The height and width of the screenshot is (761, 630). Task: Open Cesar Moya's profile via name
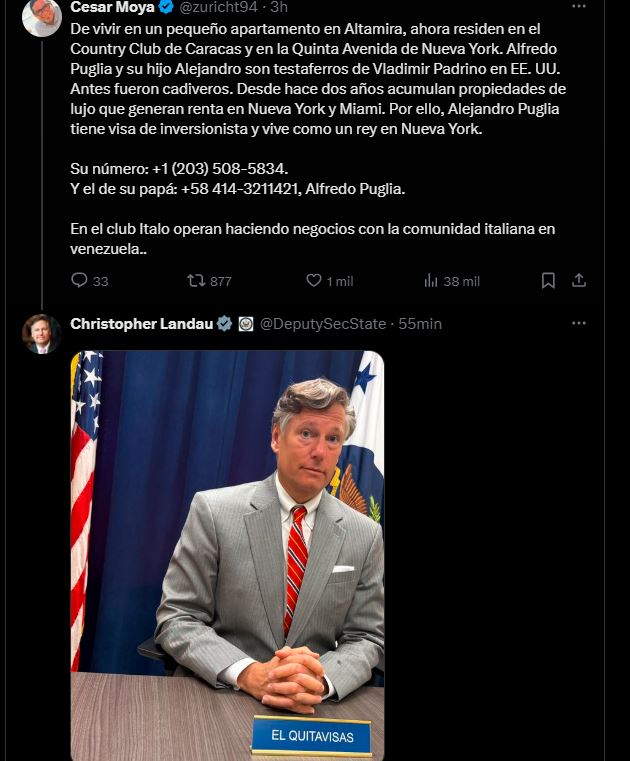tap(112, 7)
